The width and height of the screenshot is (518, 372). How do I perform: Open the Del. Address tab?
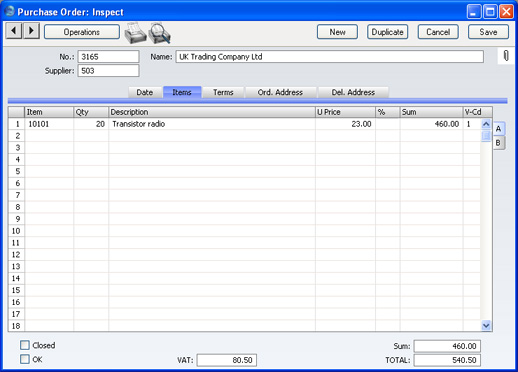353,92
